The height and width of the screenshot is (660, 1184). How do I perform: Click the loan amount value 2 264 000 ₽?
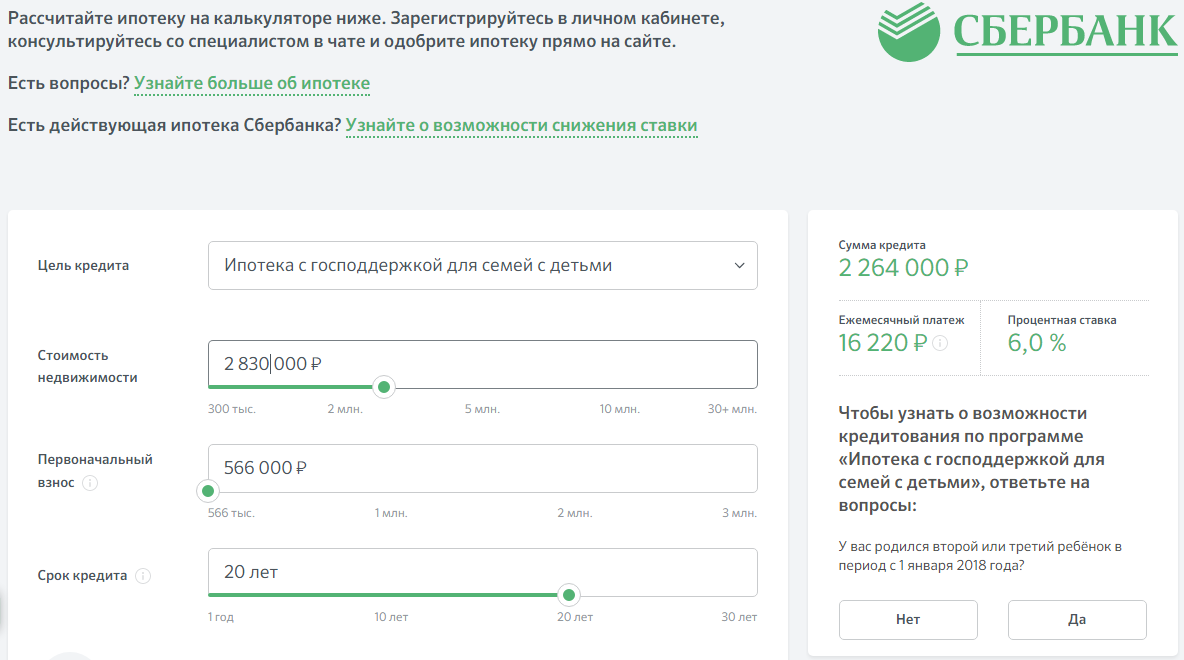(903, 268)
